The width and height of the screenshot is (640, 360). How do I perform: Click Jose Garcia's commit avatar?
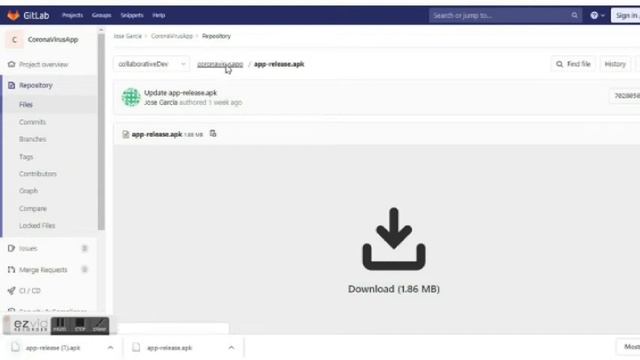click(x=131, y=97)
